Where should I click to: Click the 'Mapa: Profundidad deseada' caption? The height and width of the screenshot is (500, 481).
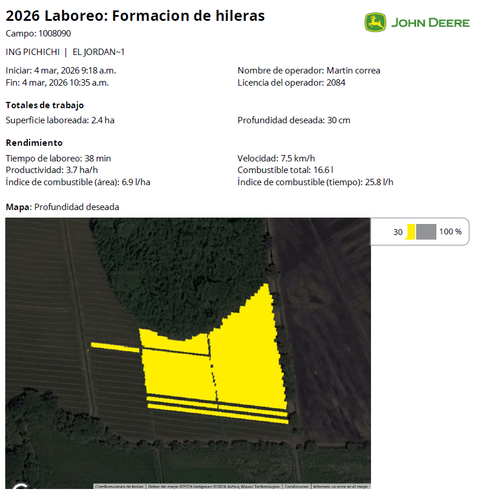click(62, 207)
